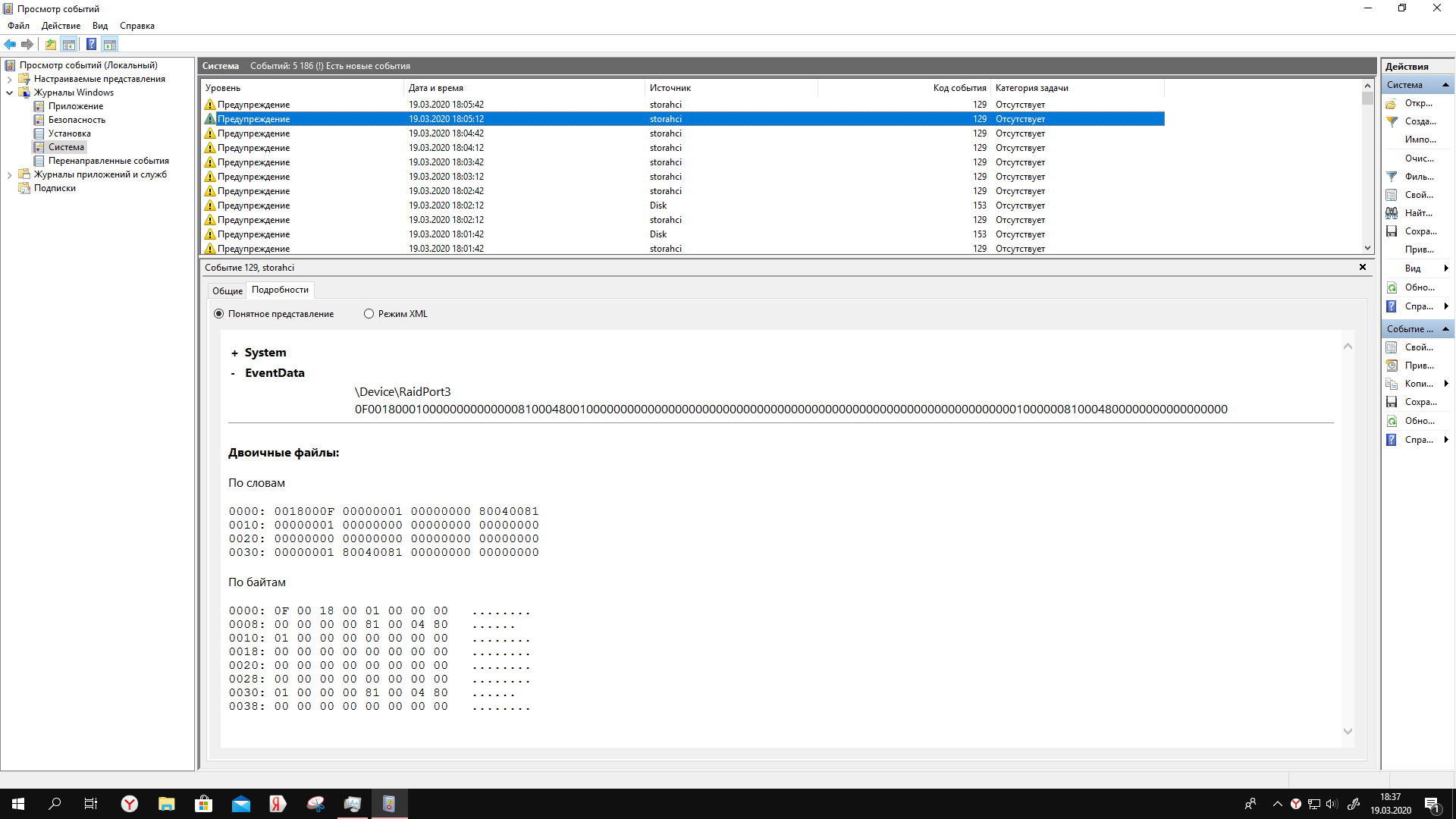Select Режим XML radio button
Screen dimensions: 1456x819
[x=369, y=314]
